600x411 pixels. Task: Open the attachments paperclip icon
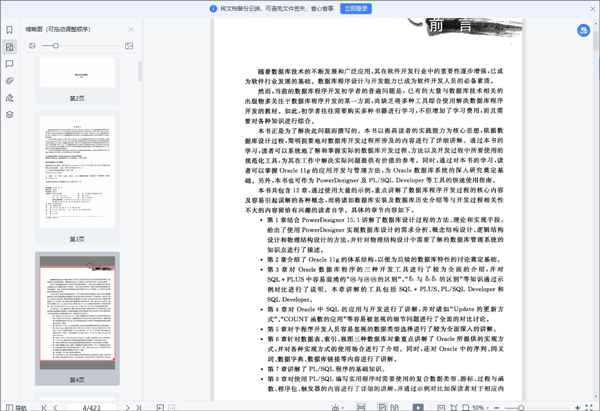tap(9, 81)
